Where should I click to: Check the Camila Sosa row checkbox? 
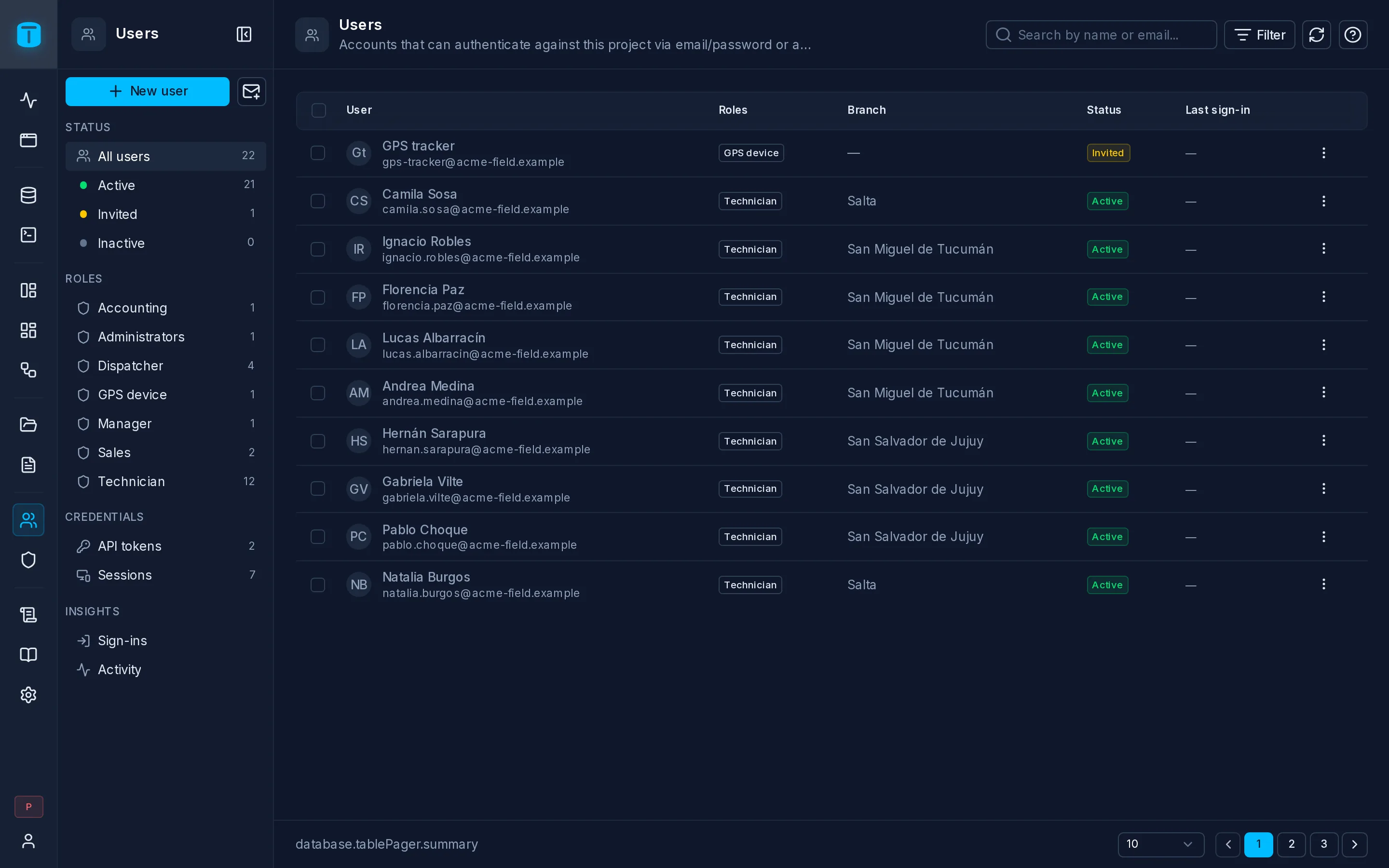pos(318,201)
